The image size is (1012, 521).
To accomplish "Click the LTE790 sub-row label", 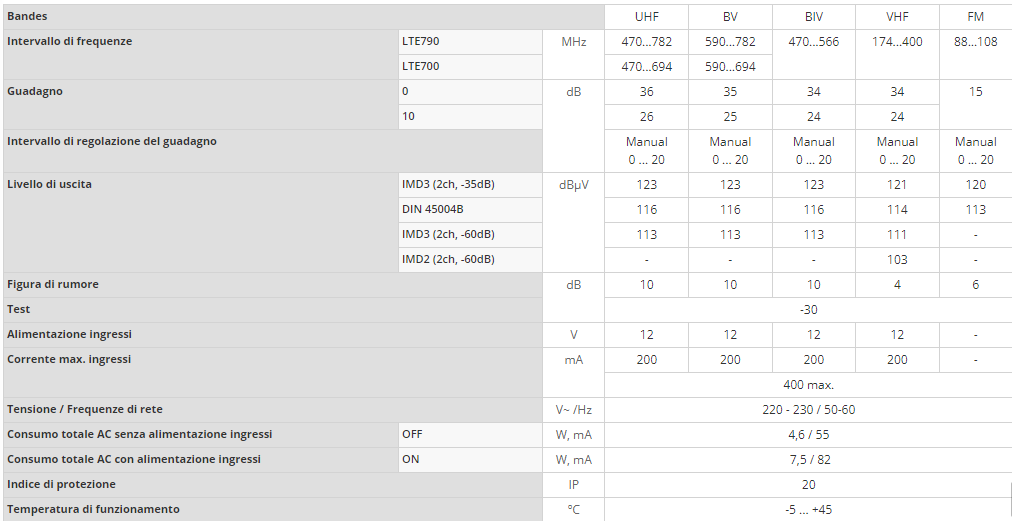I will 420,42.
